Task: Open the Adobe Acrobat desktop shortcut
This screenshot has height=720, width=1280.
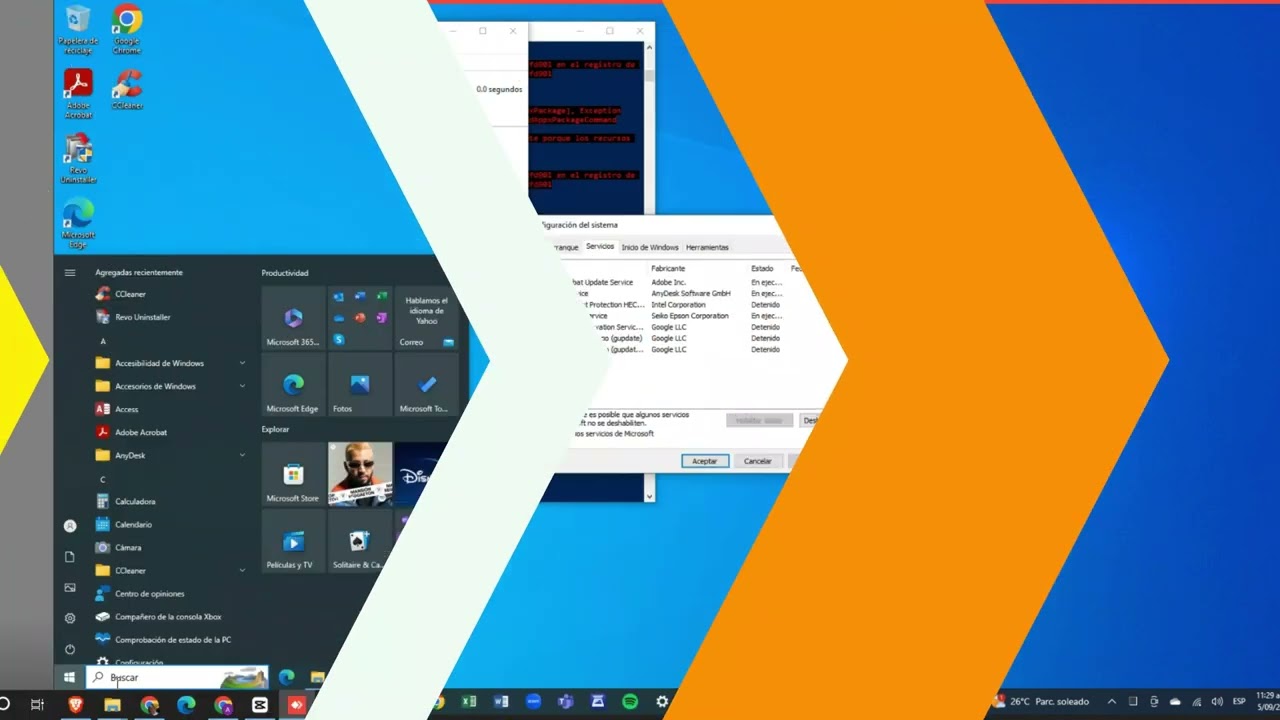Action: point(78,93)
